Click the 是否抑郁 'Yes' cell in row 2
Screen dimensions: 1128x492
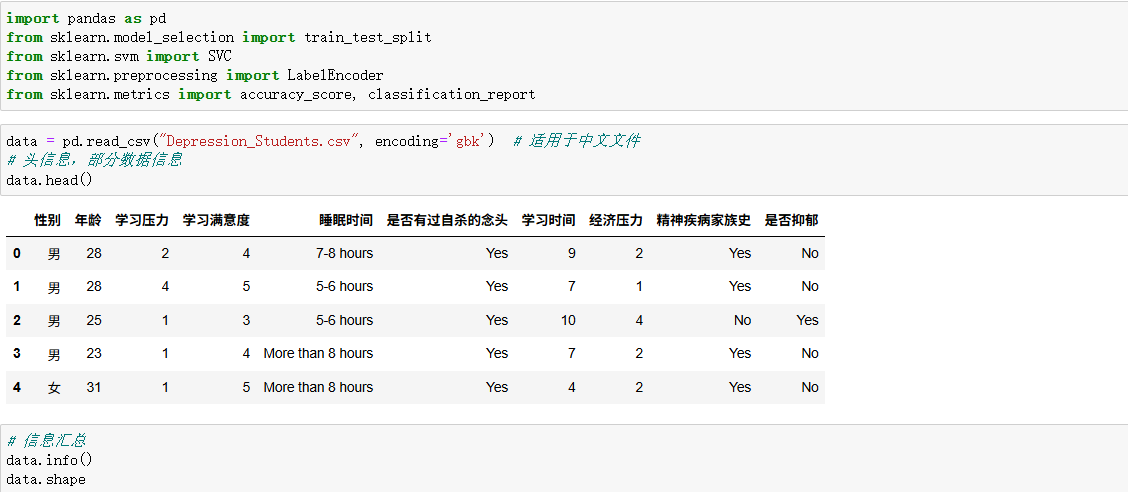807,320
